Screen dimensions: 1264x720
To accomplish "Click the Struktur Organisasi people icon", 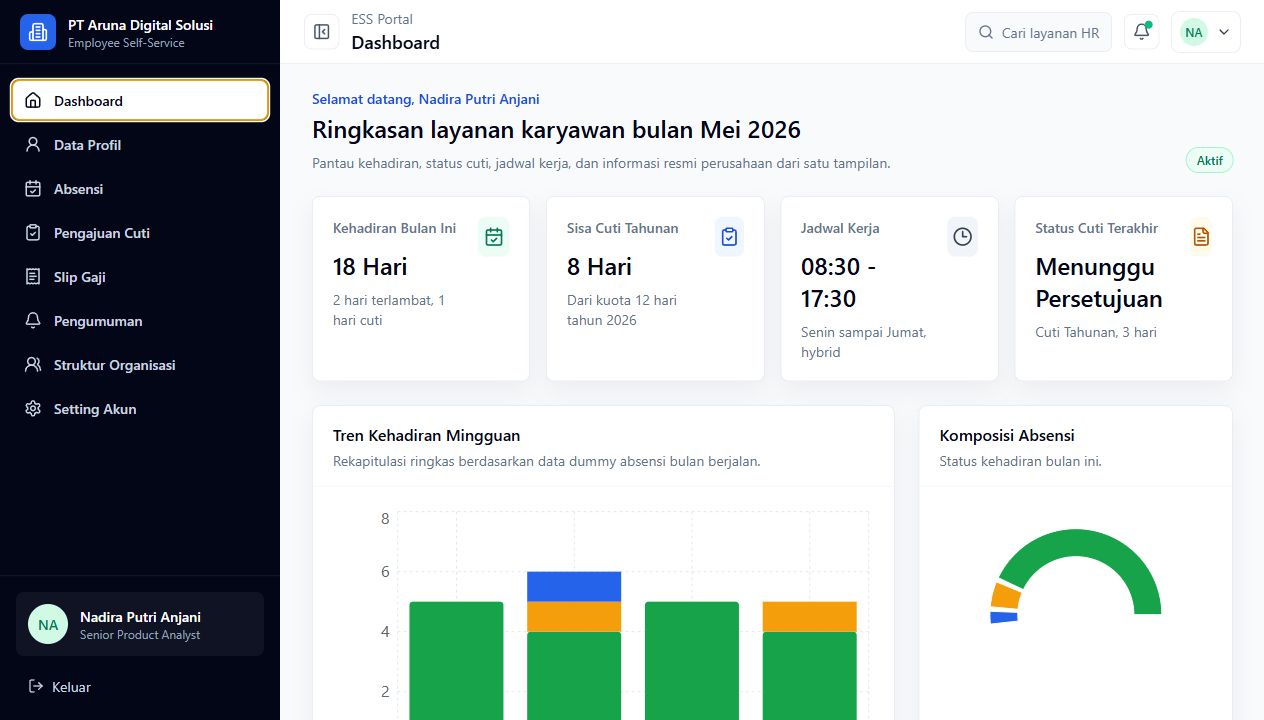I will click(33, 365).
